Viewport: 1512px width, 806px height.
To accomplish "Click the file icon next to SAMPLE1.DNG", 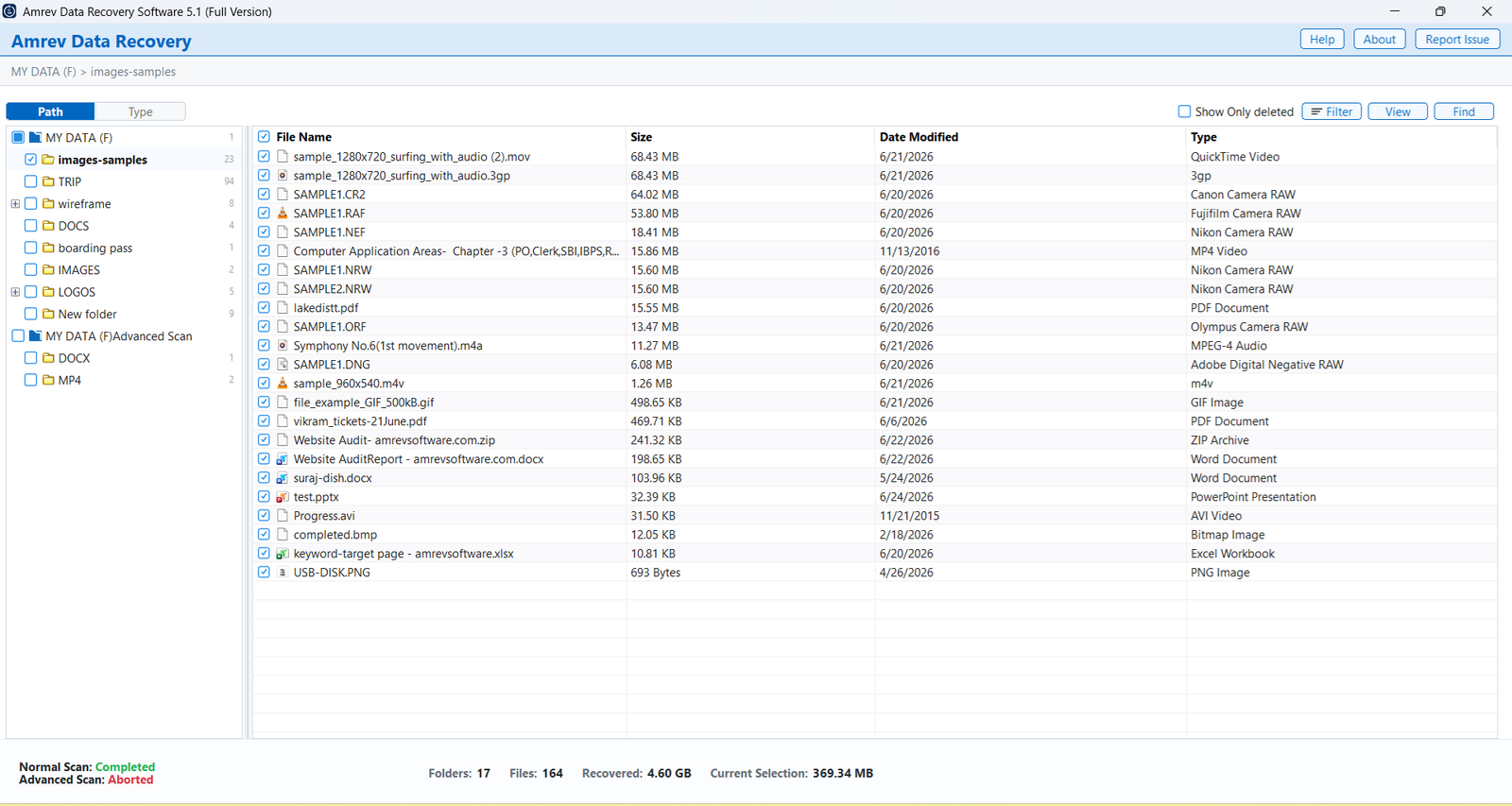I will tap(282, 365).
